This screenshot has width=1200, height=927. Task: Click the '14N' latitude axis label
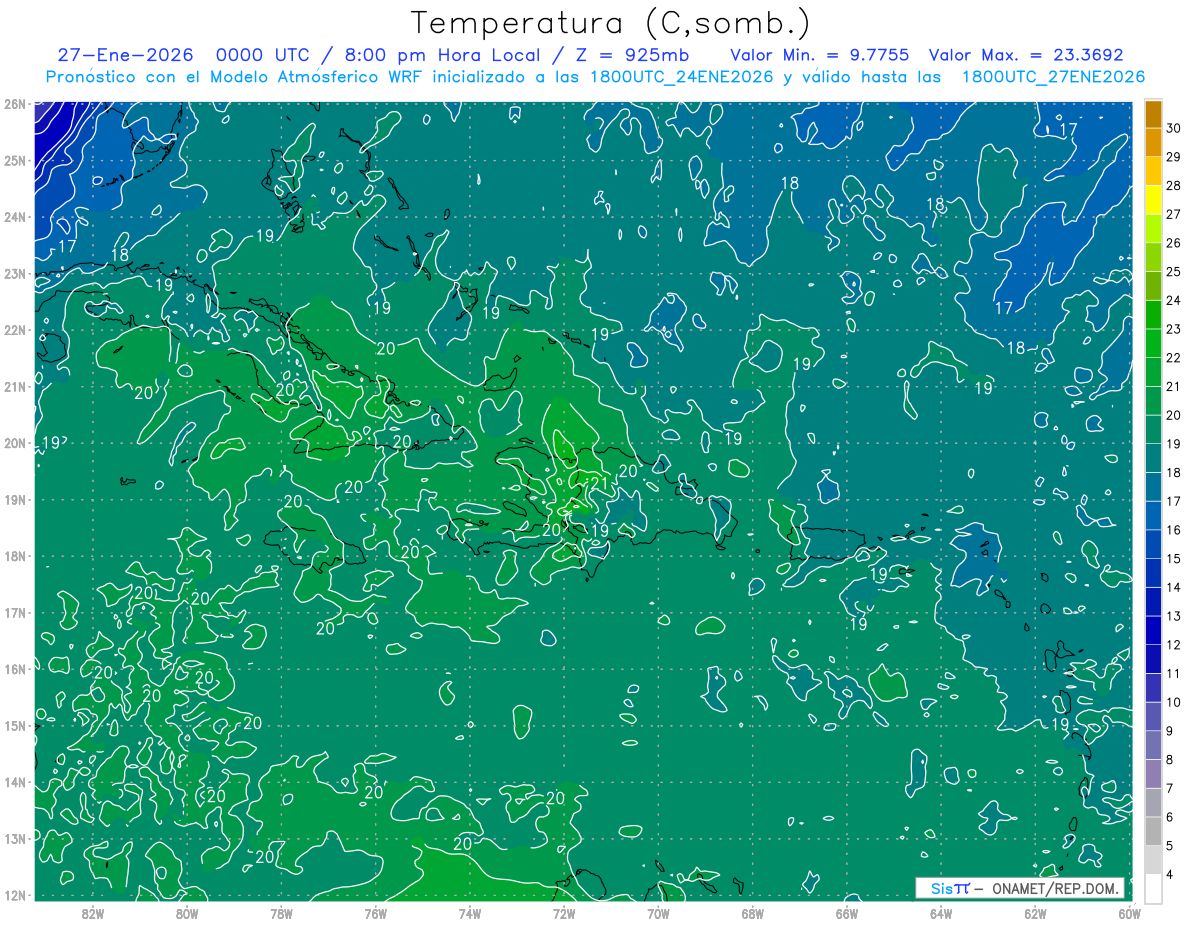(x=15, y=782)
